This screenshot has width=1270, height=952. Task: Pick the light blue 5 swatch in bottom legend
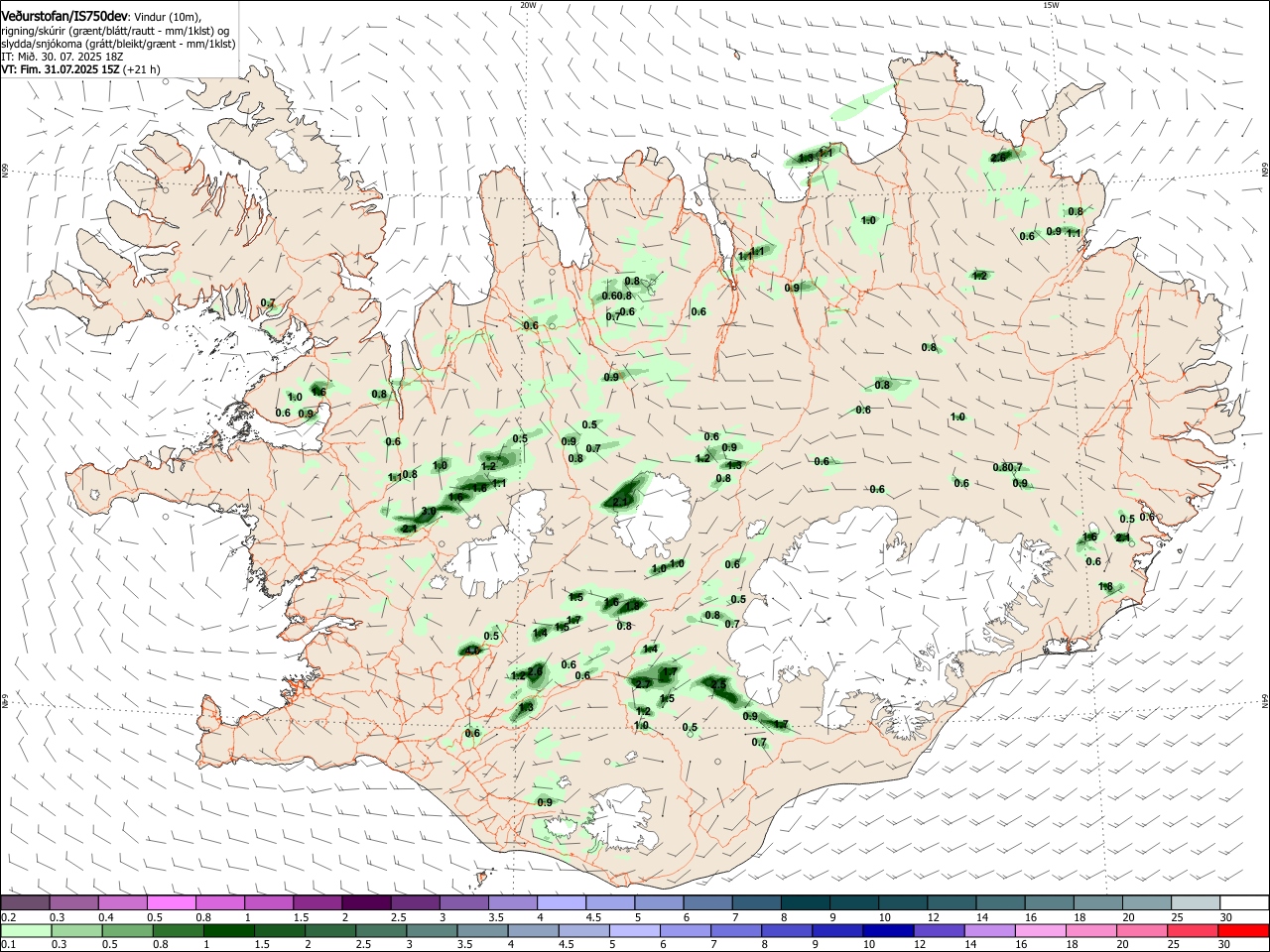tap(633, 930)
